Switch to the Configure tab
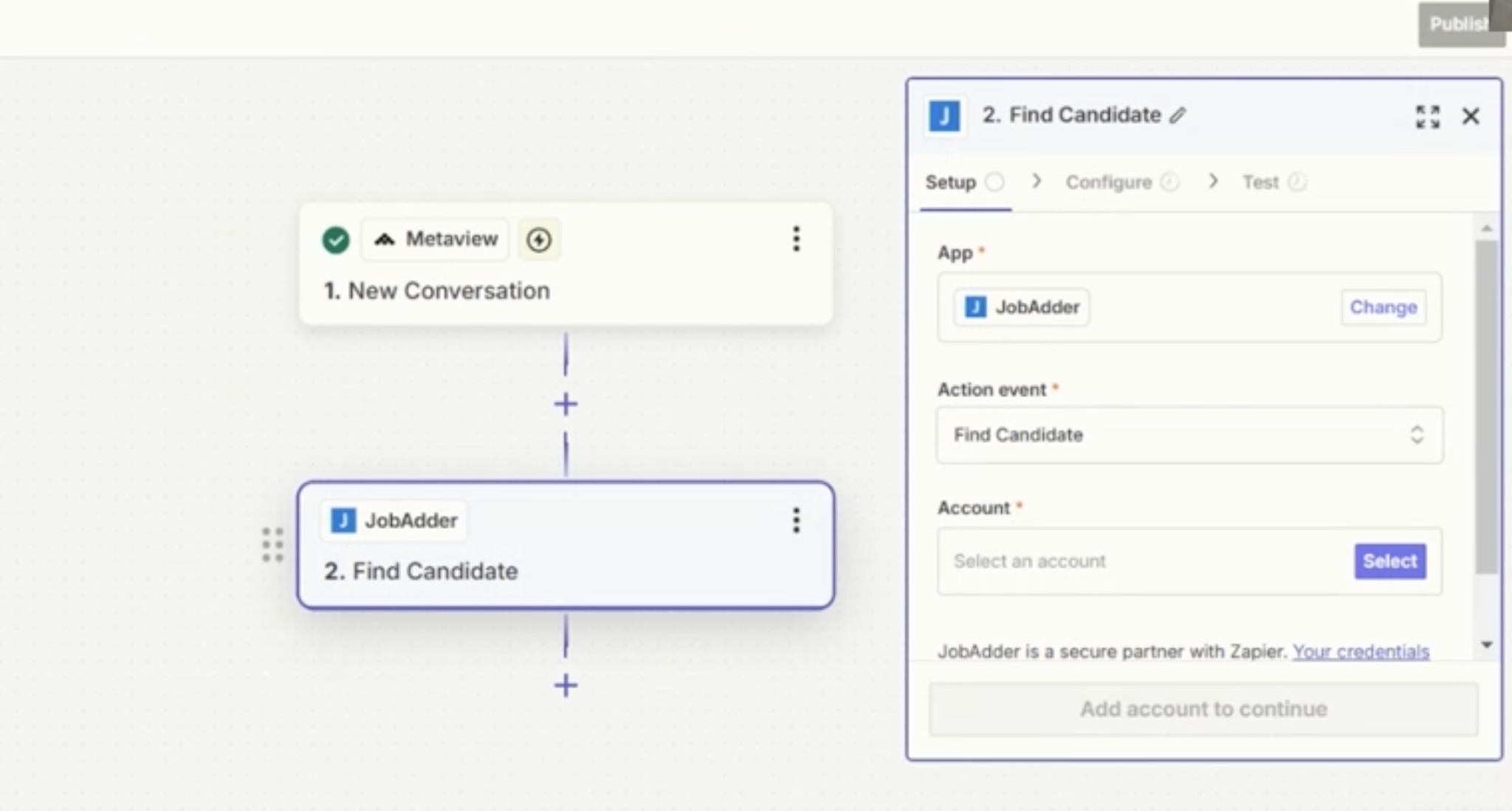Viewport: 1512px width, 811px height. tap(1108, 182)
